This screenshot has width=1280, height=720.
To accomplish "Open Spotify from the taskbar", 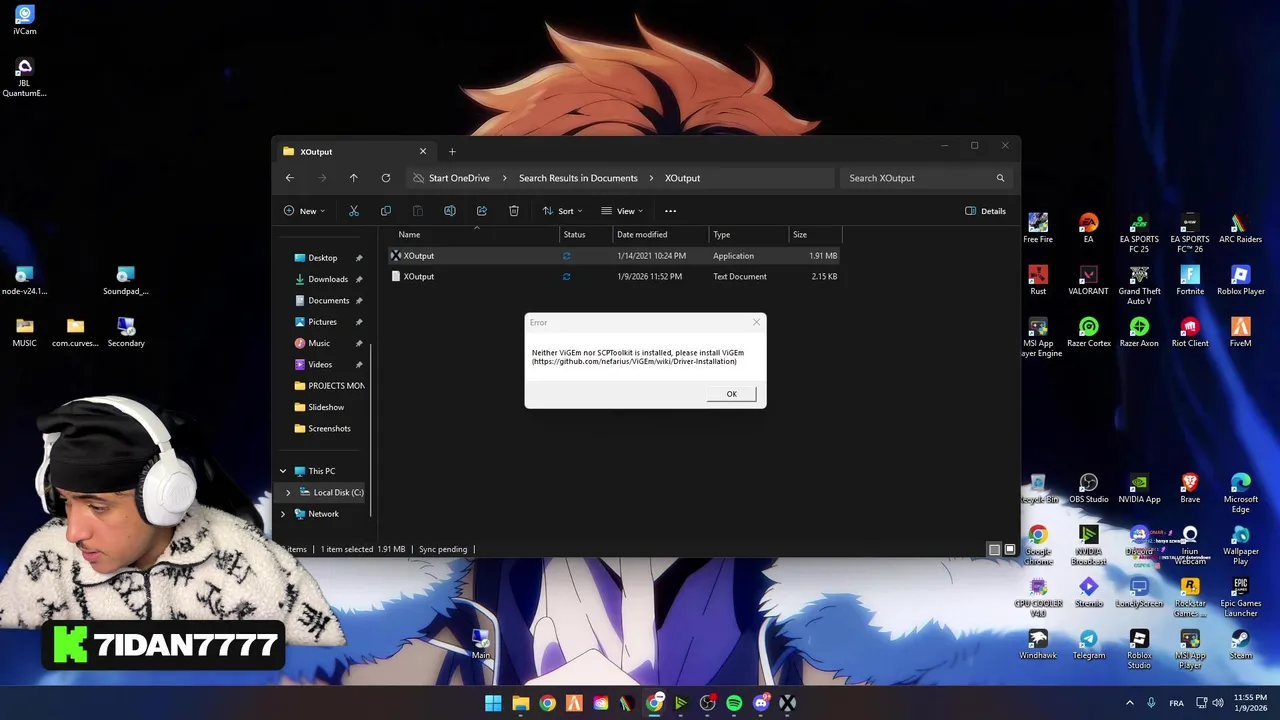I will pos(734,703).
